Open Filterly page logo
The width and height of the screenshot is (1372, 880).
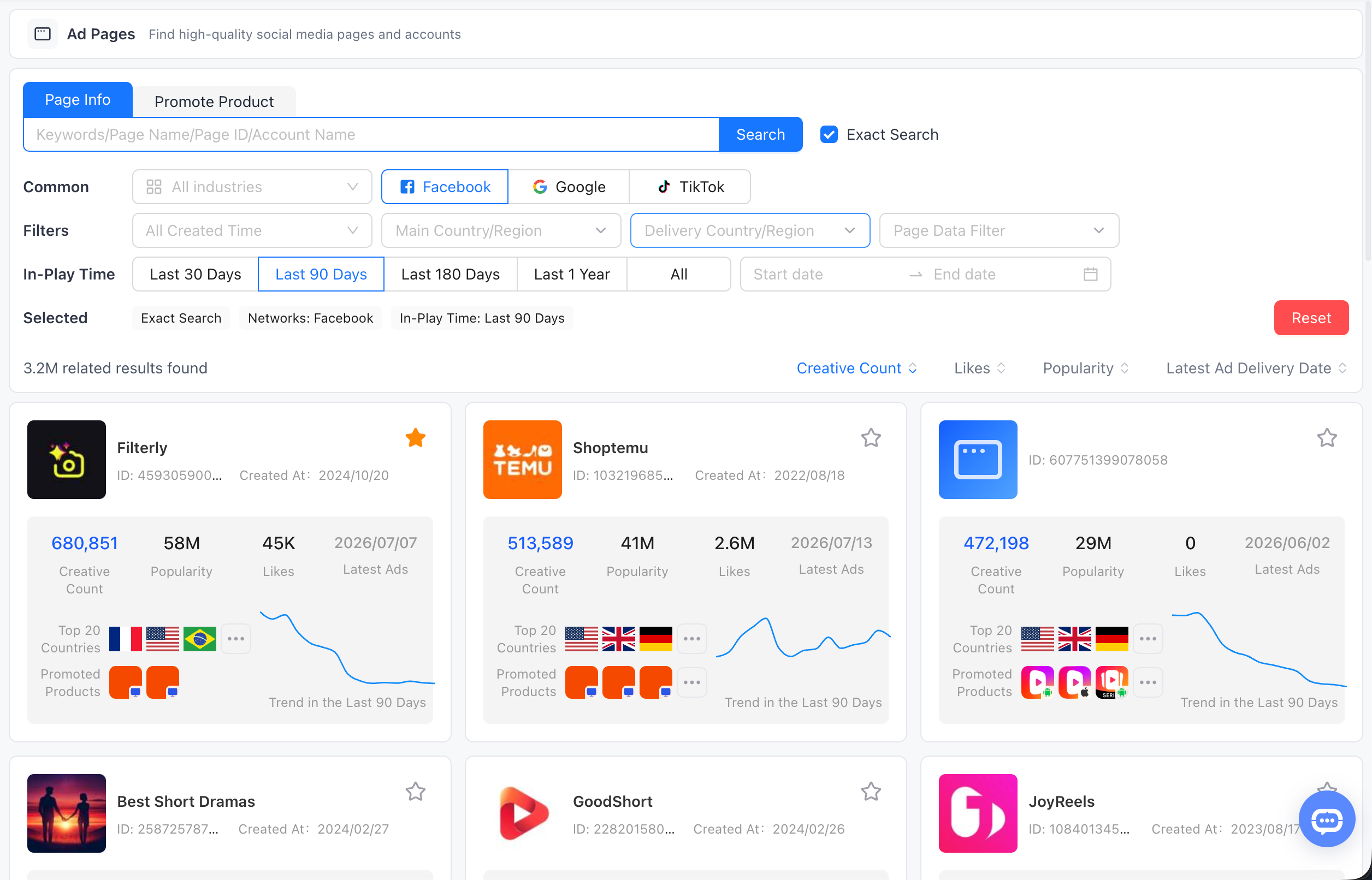tap(66, 460)
